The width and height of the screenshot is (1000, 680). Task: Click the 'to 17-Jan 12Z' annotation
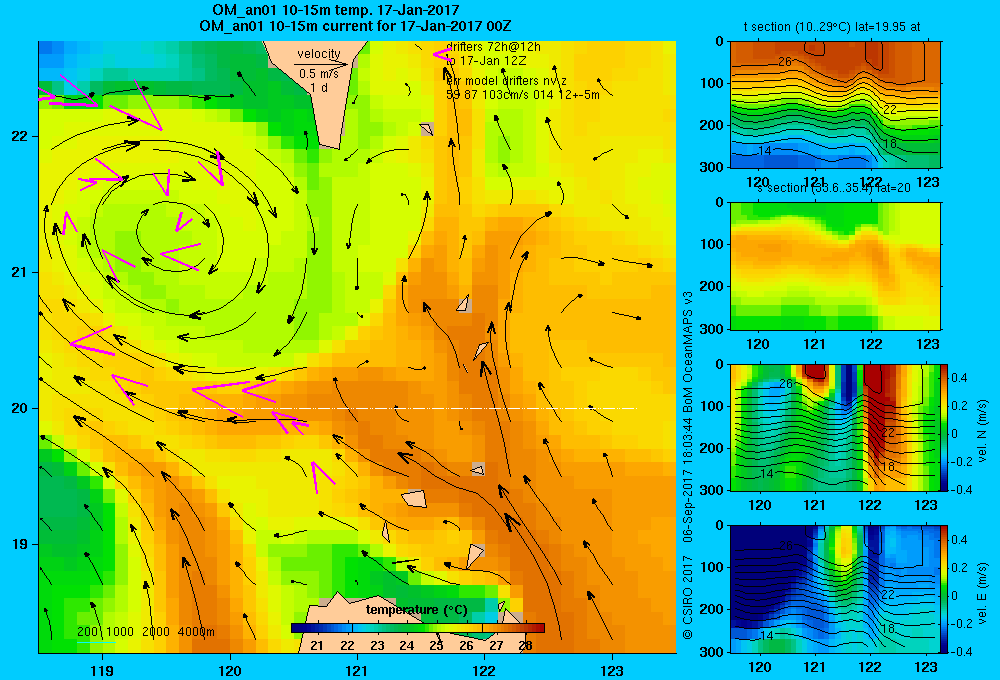coord(486,61)
